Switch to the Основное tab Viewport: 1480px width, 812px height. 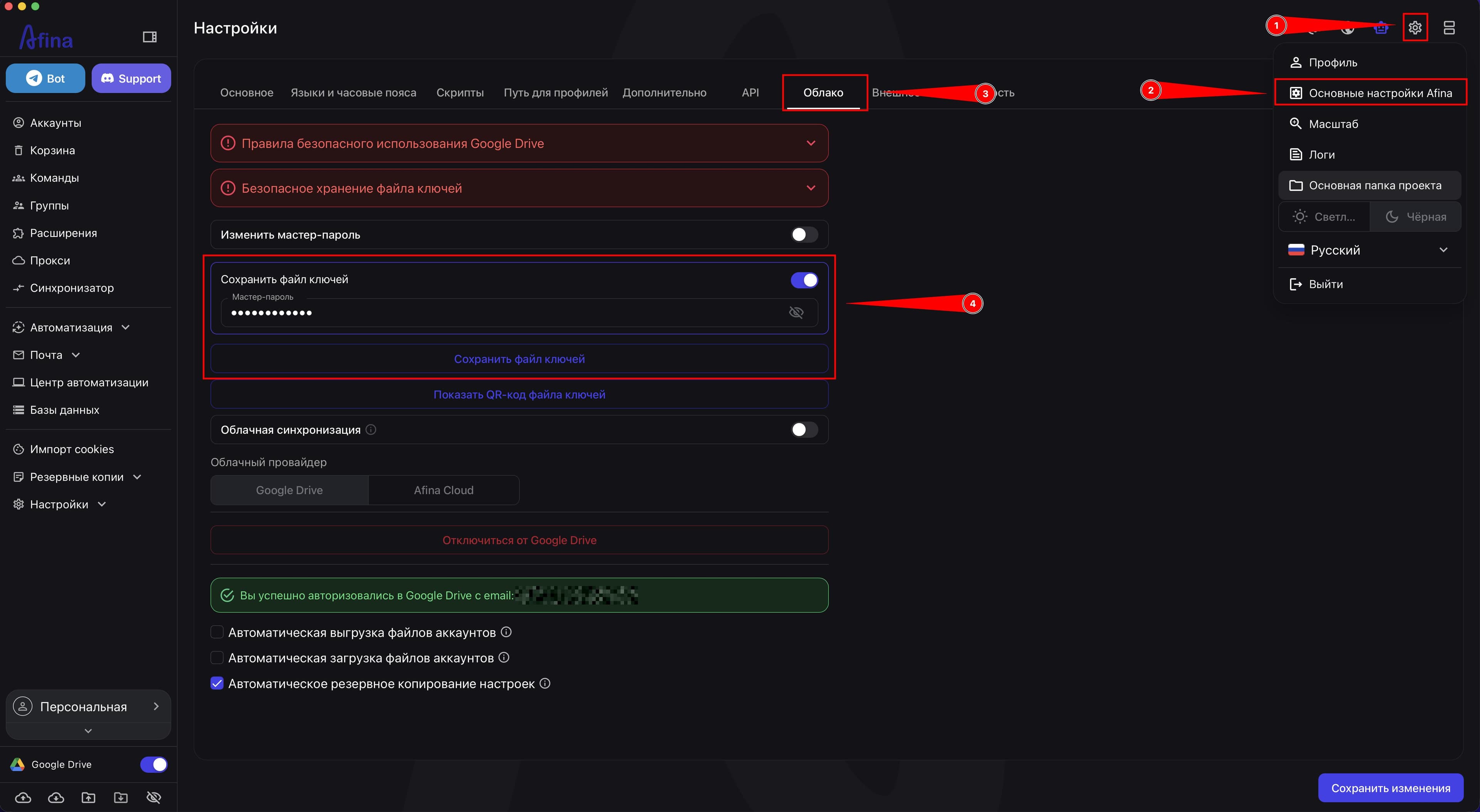247,92
